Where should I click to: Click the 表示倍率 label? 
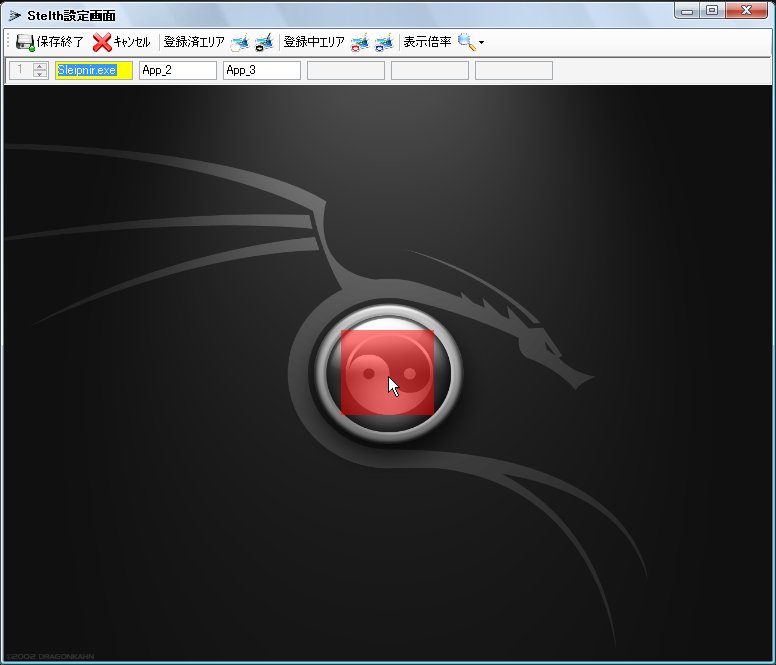pos(427,42)
